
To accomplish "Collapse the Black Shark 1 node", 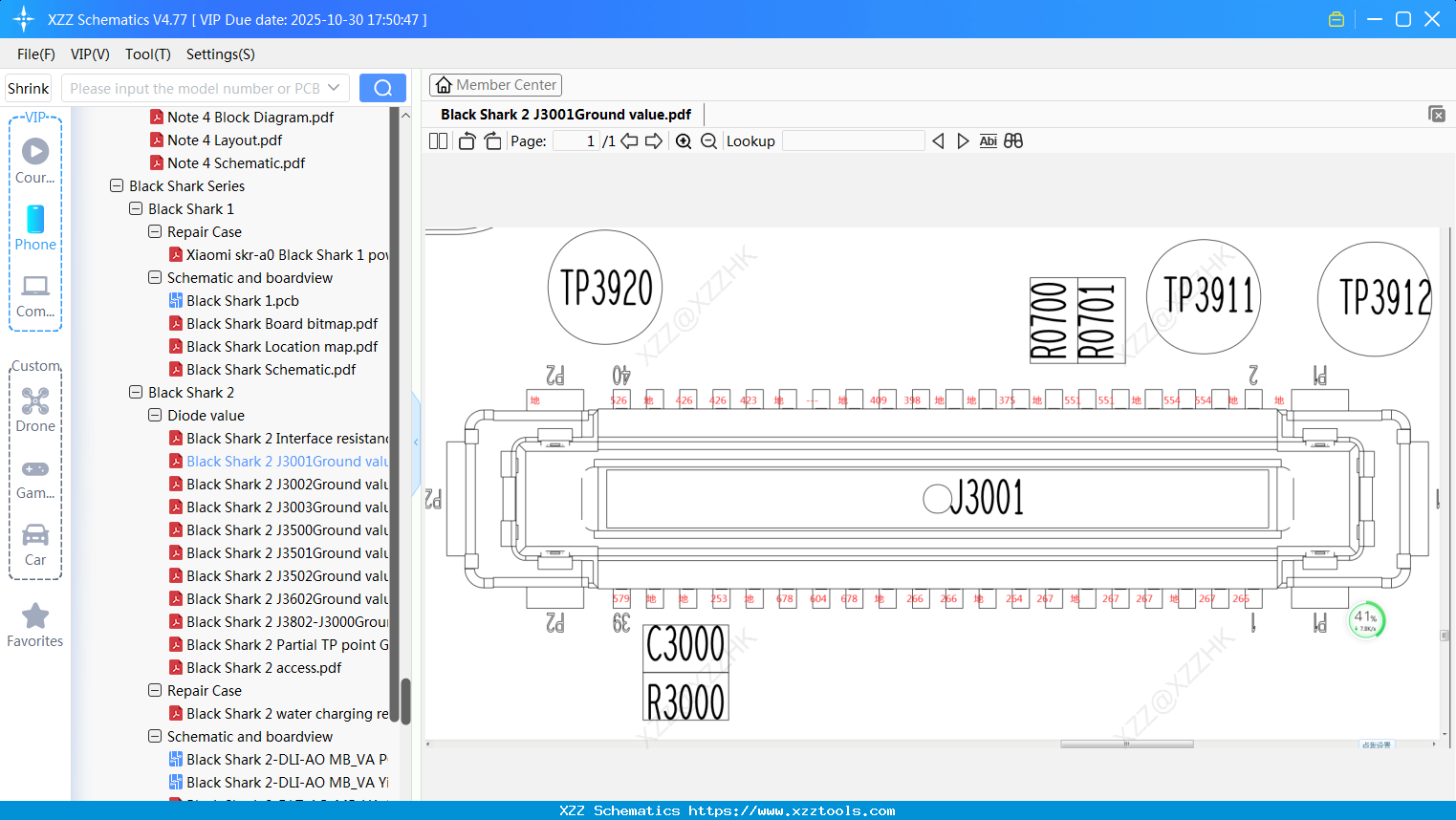I will 136,209.
